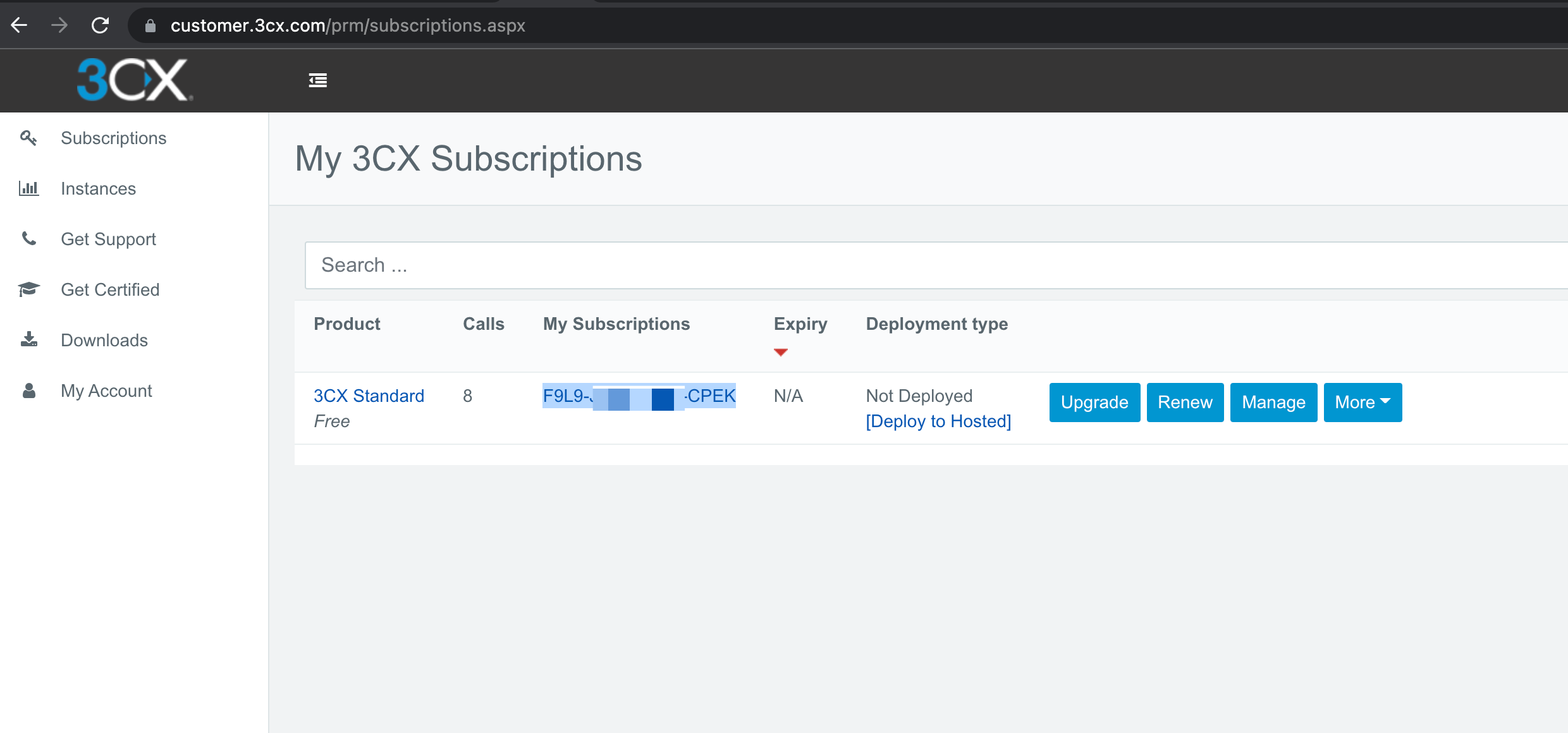The height and width of the screenshot is (733, 1568).
Task: Open Get Certified in the sidebar
Action: coord(110,289)
